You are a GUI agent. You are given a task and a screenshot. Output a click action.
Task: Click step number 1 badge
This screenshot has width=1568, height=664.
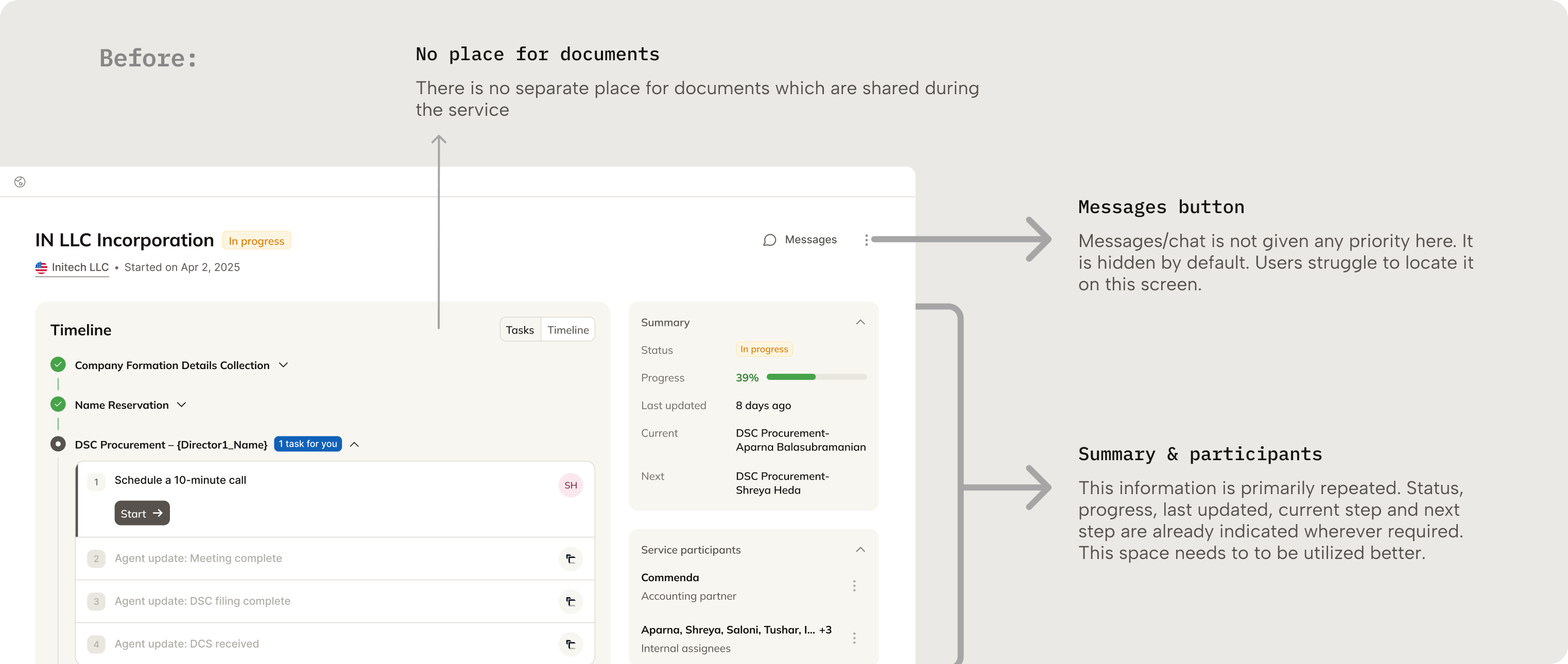pos(96,482)
